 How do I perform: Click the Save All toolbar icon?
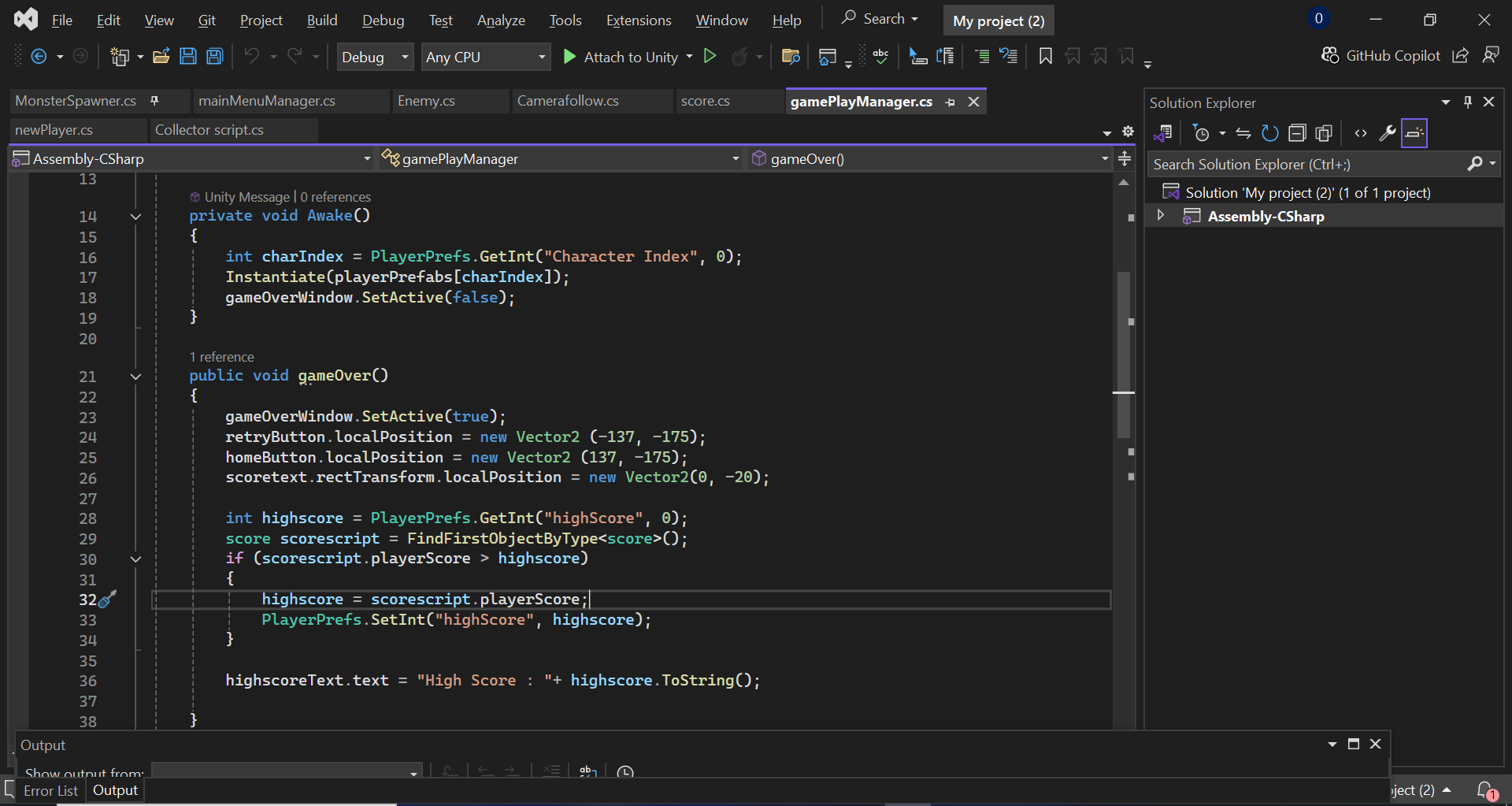[214, 56]
